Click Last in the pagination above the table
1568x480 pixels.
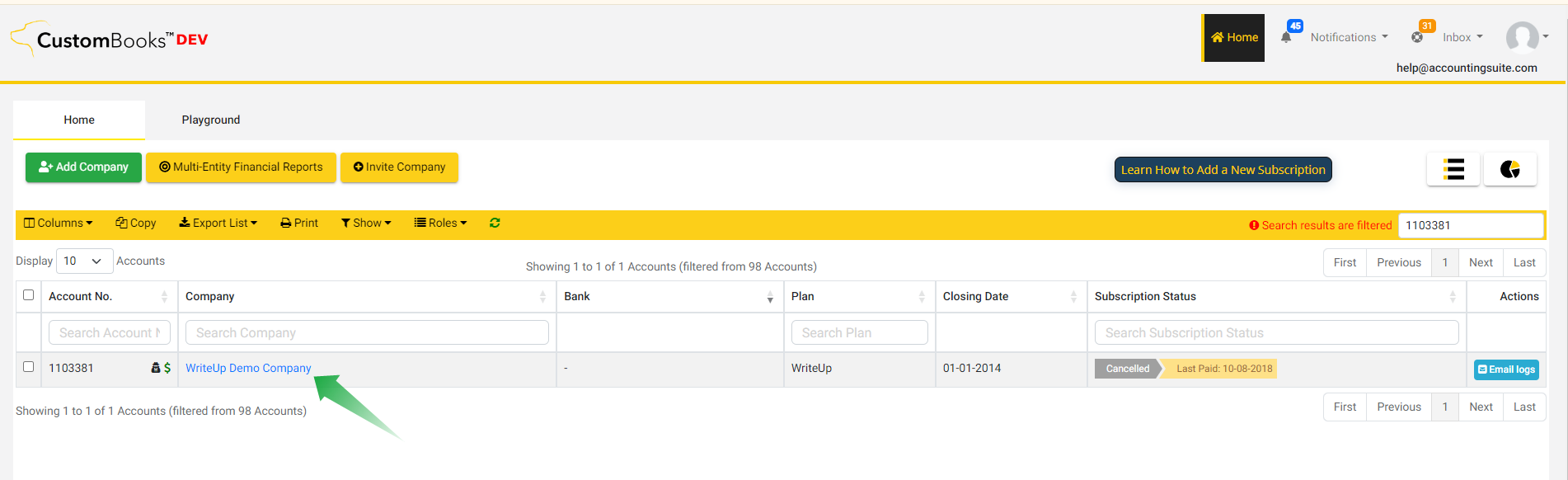click(x=1524, y=263)
